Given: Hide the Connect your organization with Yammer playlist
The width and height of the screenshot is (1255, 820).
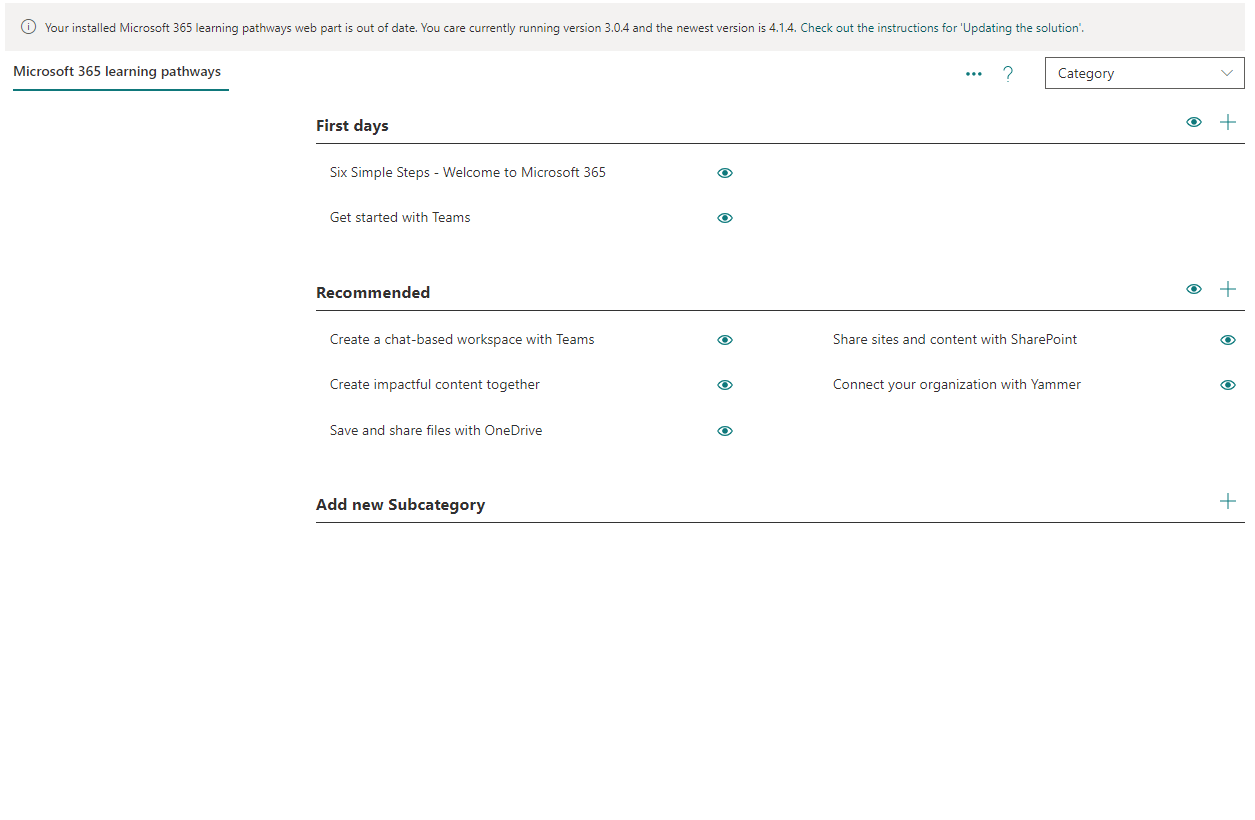Looking at the screenshot, I should (x=1227, y=385).
